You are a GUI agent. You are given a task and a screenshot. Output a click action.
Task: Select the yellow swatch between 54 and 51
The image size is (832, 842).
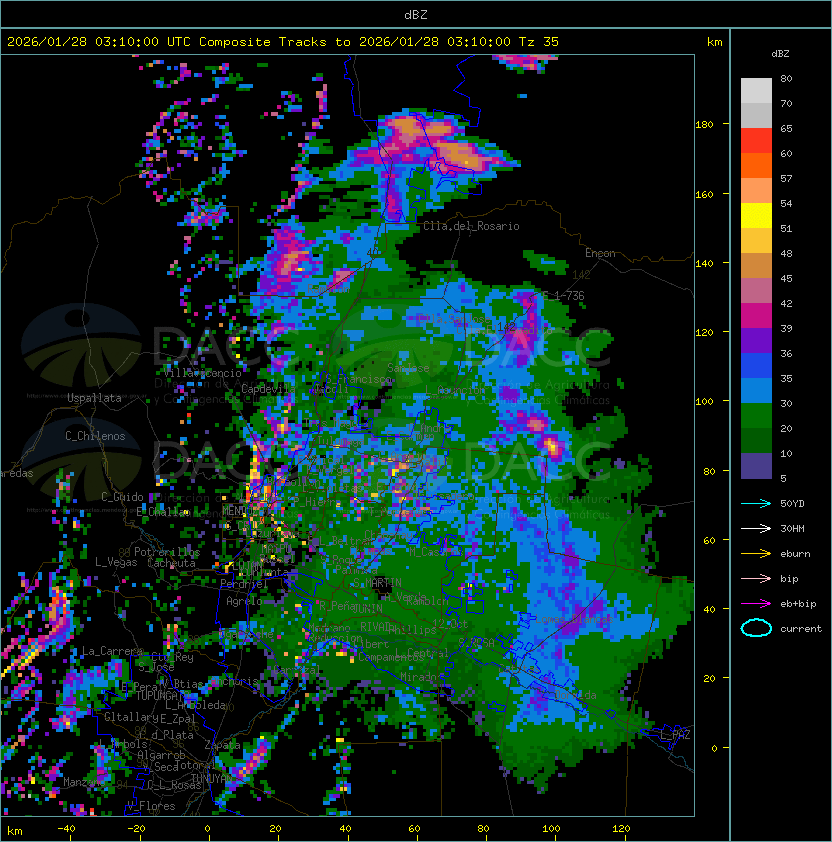coord(756,216)
